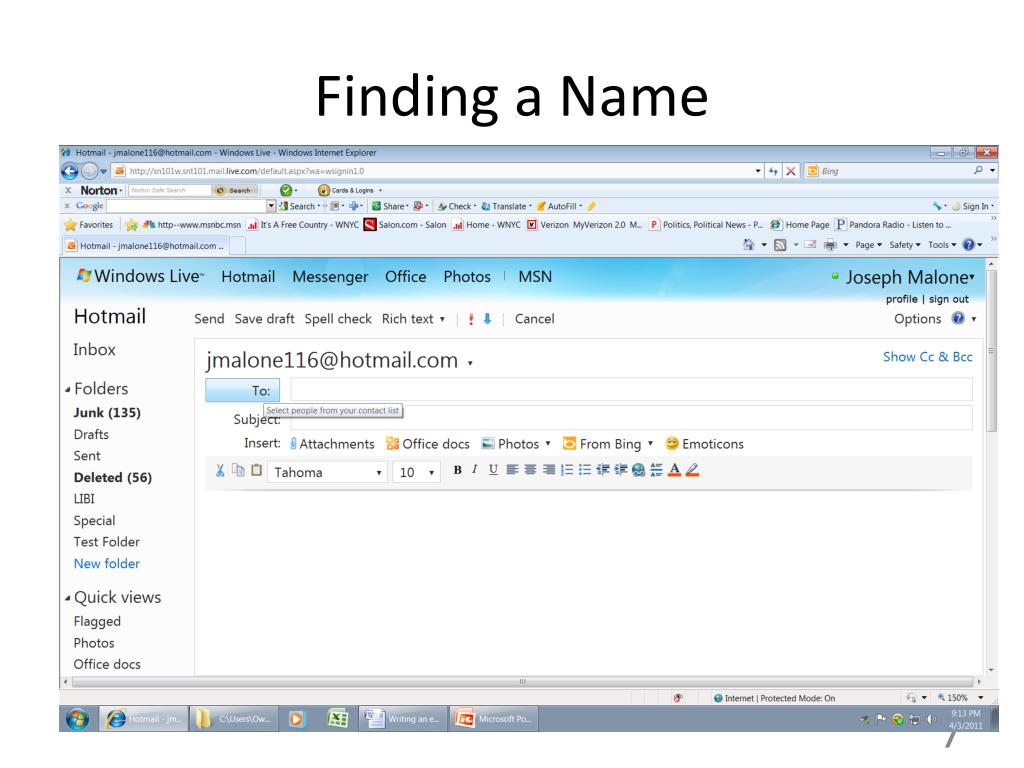The height and width of the screenshot is (768, 1024).
Task: Cancel the message
Action: pos(534,319)
